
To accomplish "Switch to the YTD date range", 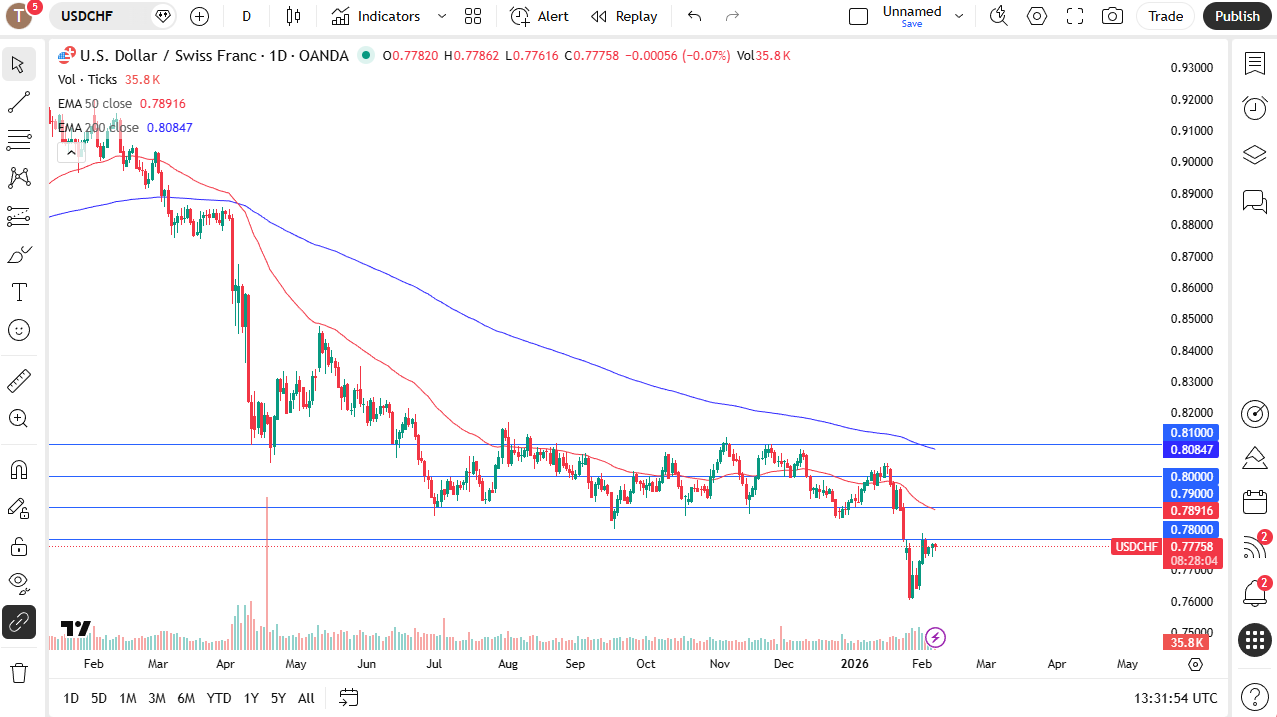I will coord(219,698).
